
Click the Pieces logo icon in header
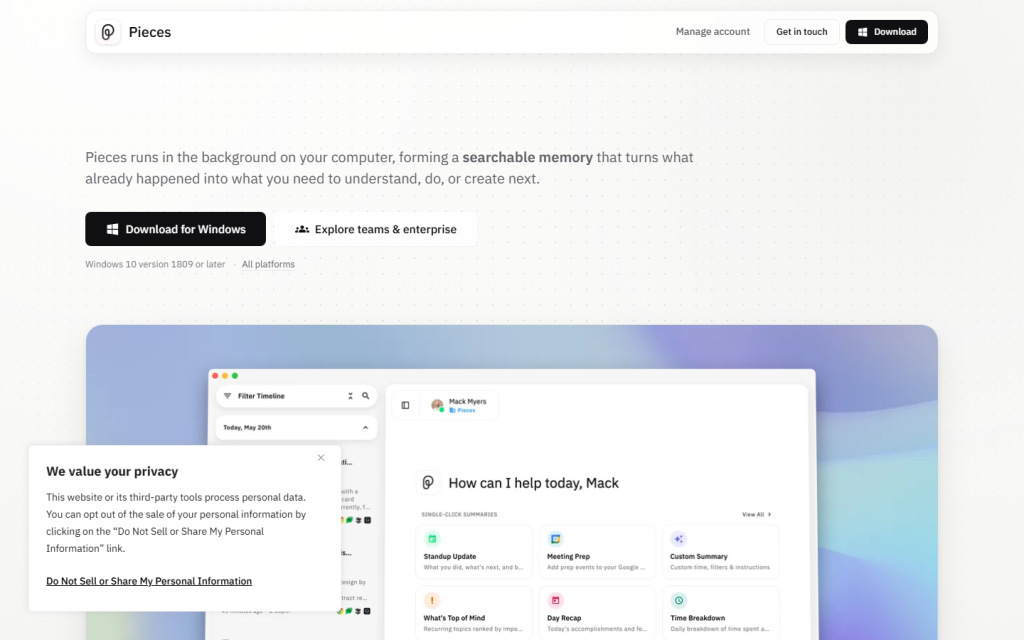point(108,32)
